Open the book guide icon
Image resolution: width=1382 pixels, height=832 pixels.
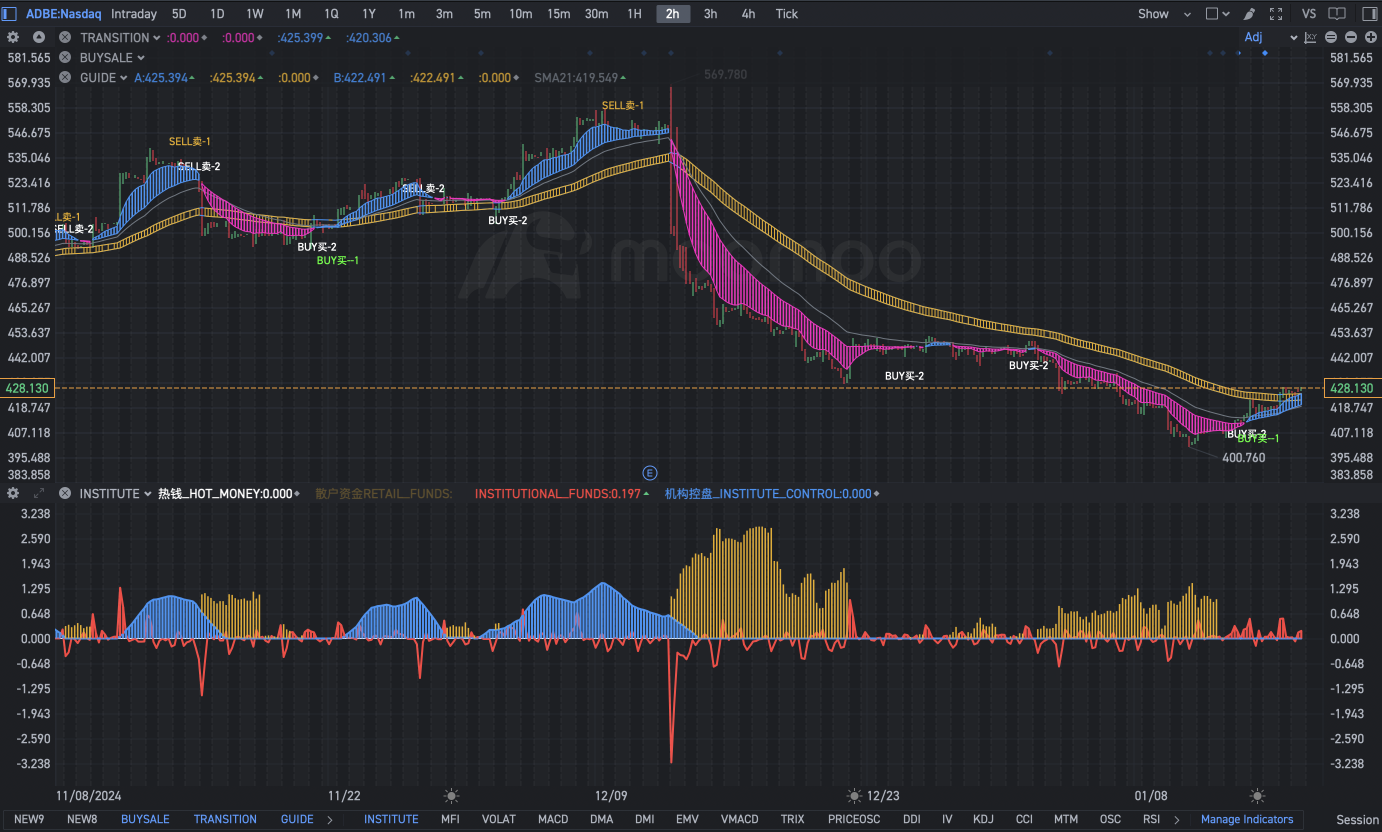click(x=1336, y=14)
